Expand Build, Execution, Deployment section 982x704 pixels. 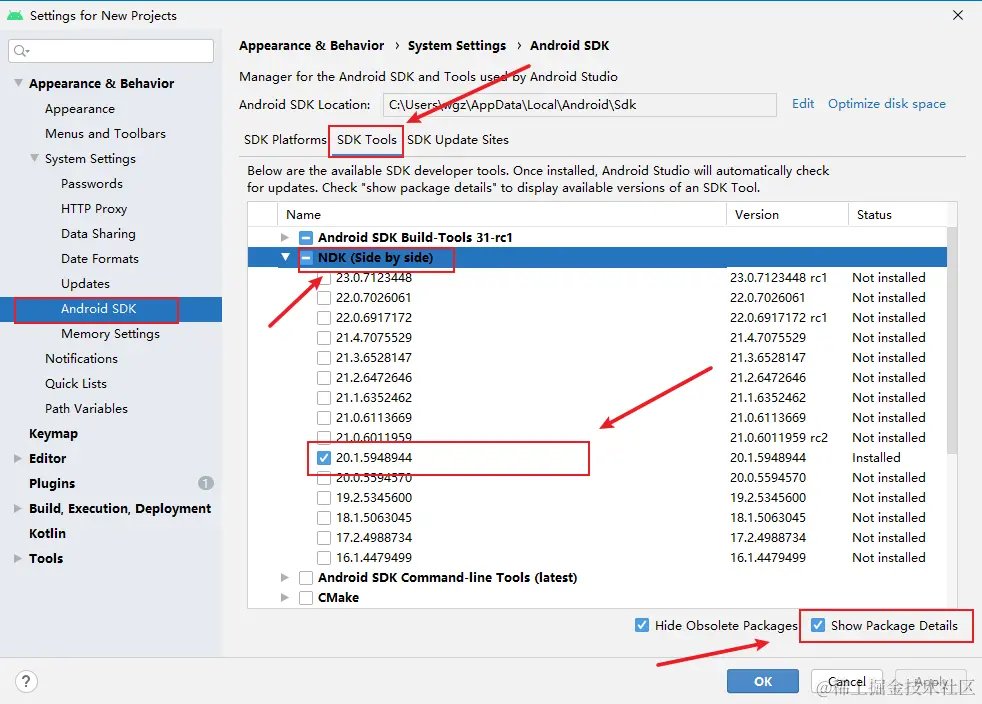[x=18, y=509]
